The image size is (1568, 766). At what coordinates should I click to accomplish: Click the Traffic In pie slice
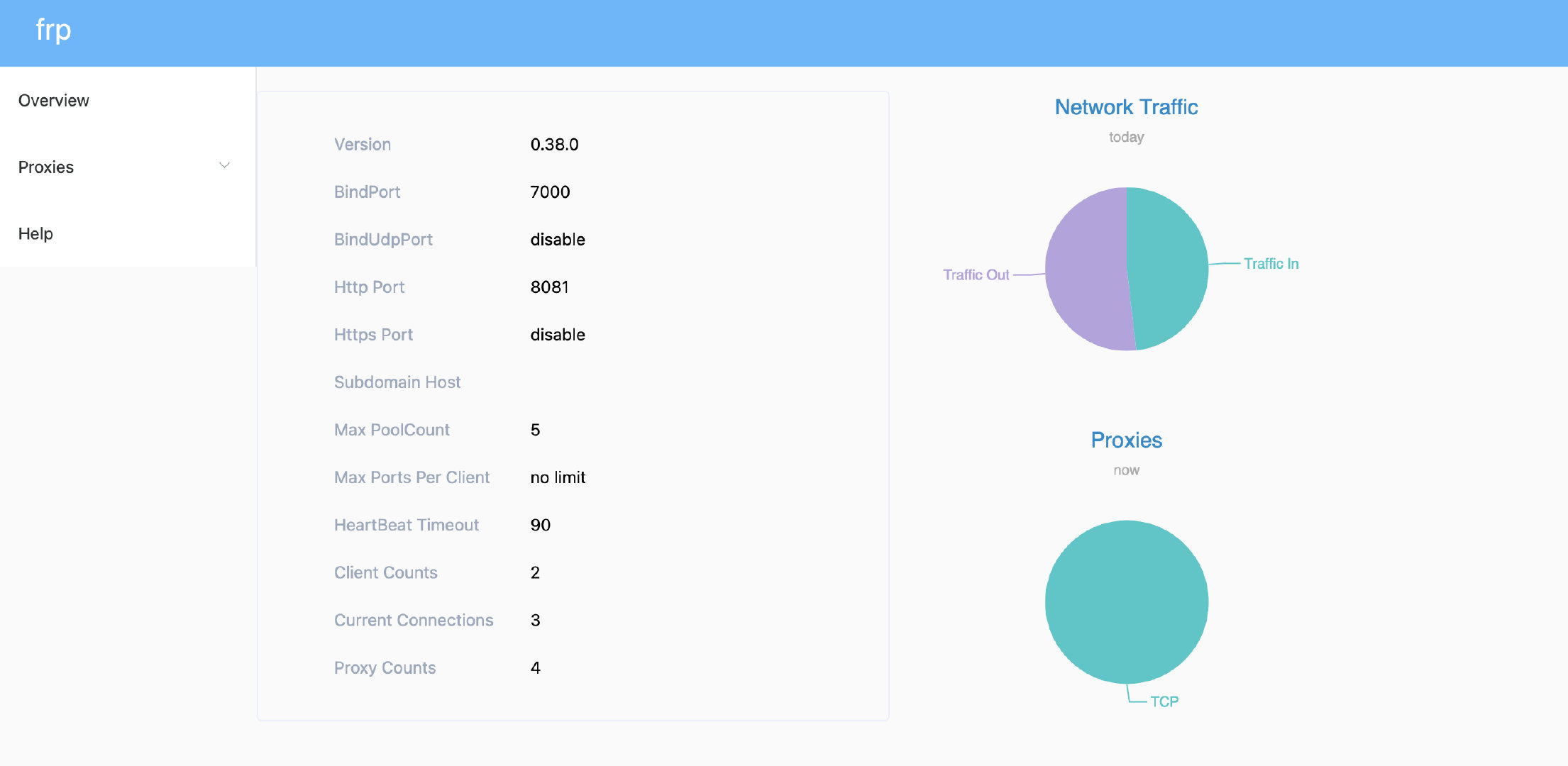[x=1169, y=268]
